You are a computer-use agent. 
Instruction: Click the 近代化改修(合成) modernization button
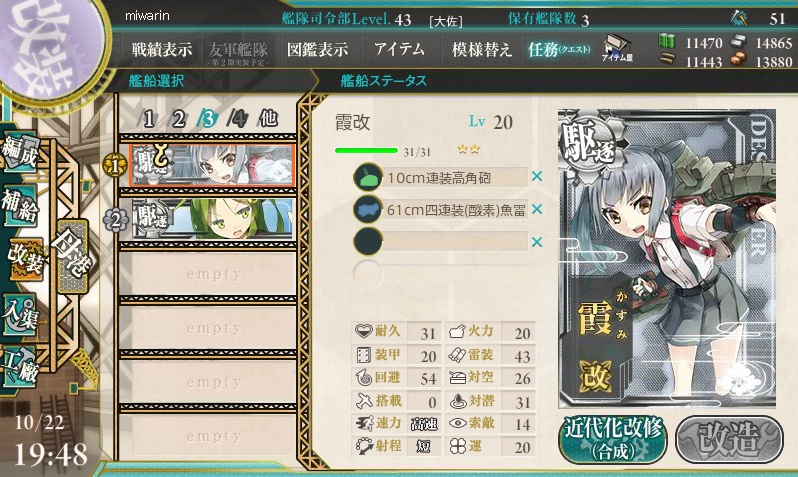point(613,439)
